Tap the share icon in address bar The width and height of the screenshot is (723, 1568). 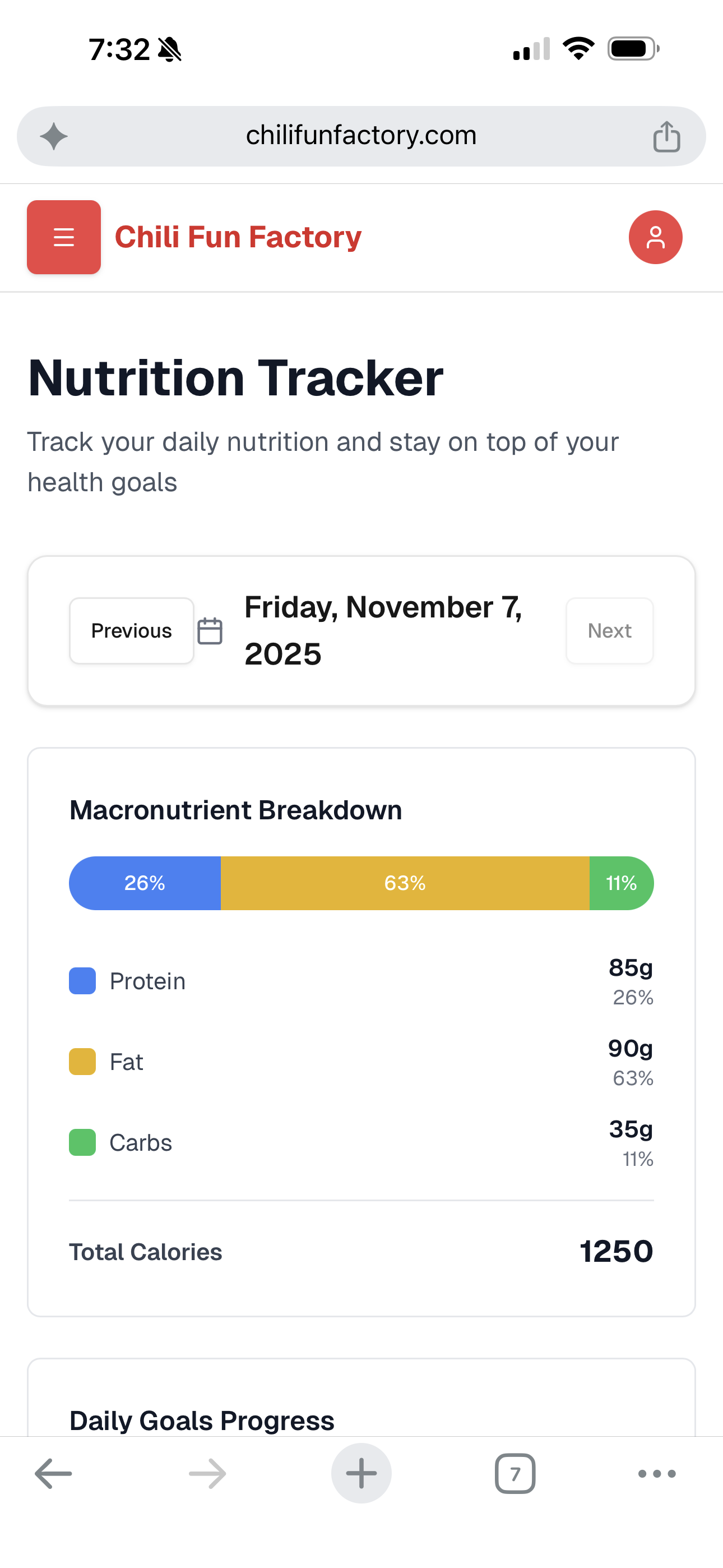pyautogui.click(x=666, y=136)
